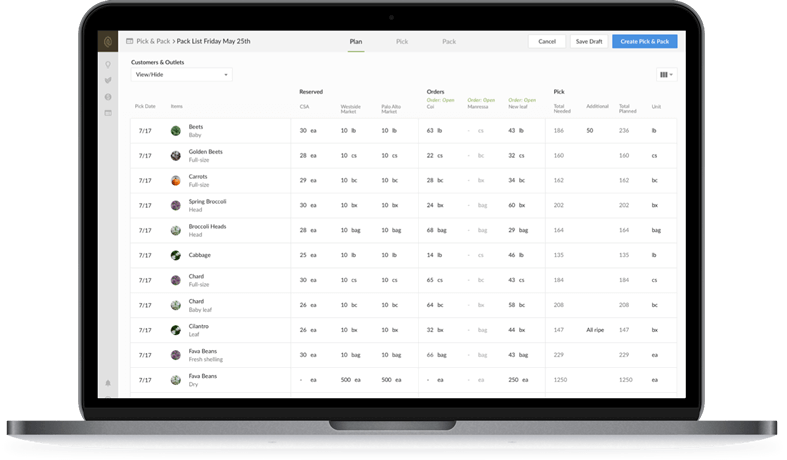Screen dimensions: 787x460
Task: Click the Unit column header
Action: pos(656,107)
